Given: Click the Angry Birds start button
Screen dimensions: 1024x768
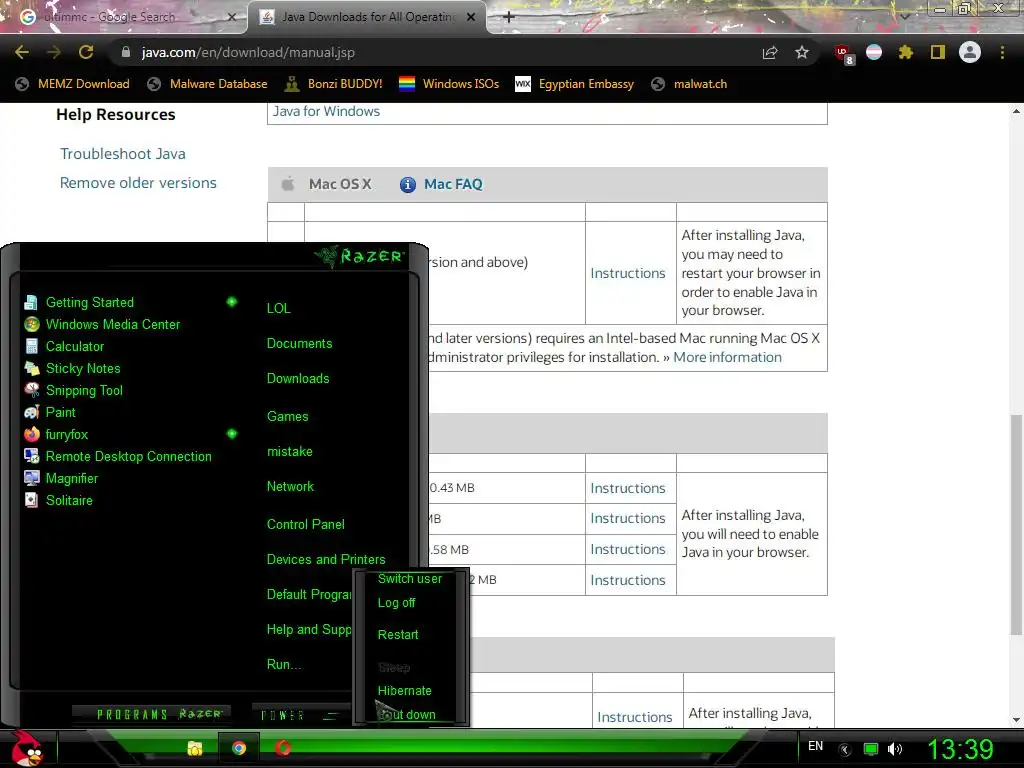Looking at the screenshot, I should click(x=26, y=748).
